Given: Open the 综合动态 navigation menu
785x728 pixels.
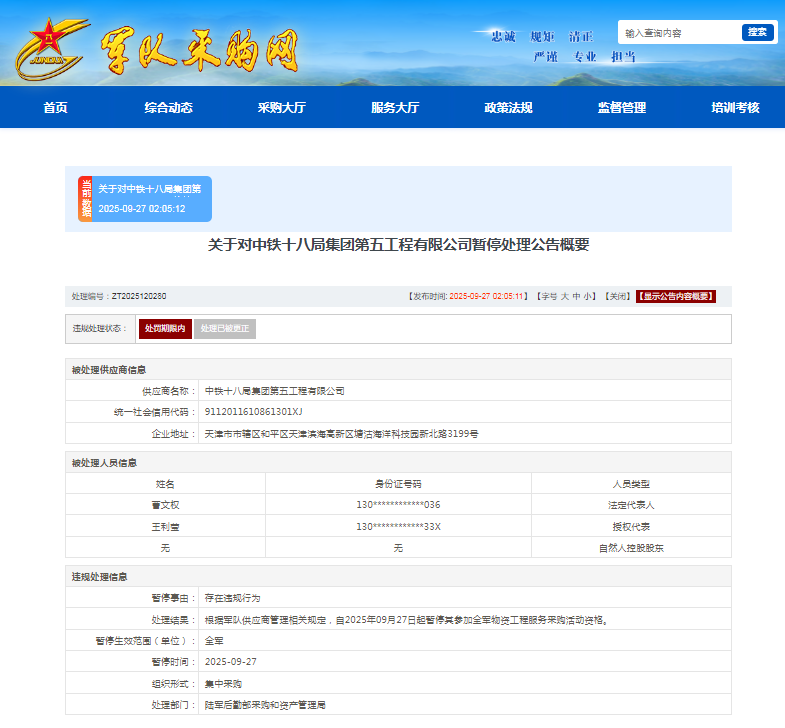Looking at the screenshot, I should point(168,108).
